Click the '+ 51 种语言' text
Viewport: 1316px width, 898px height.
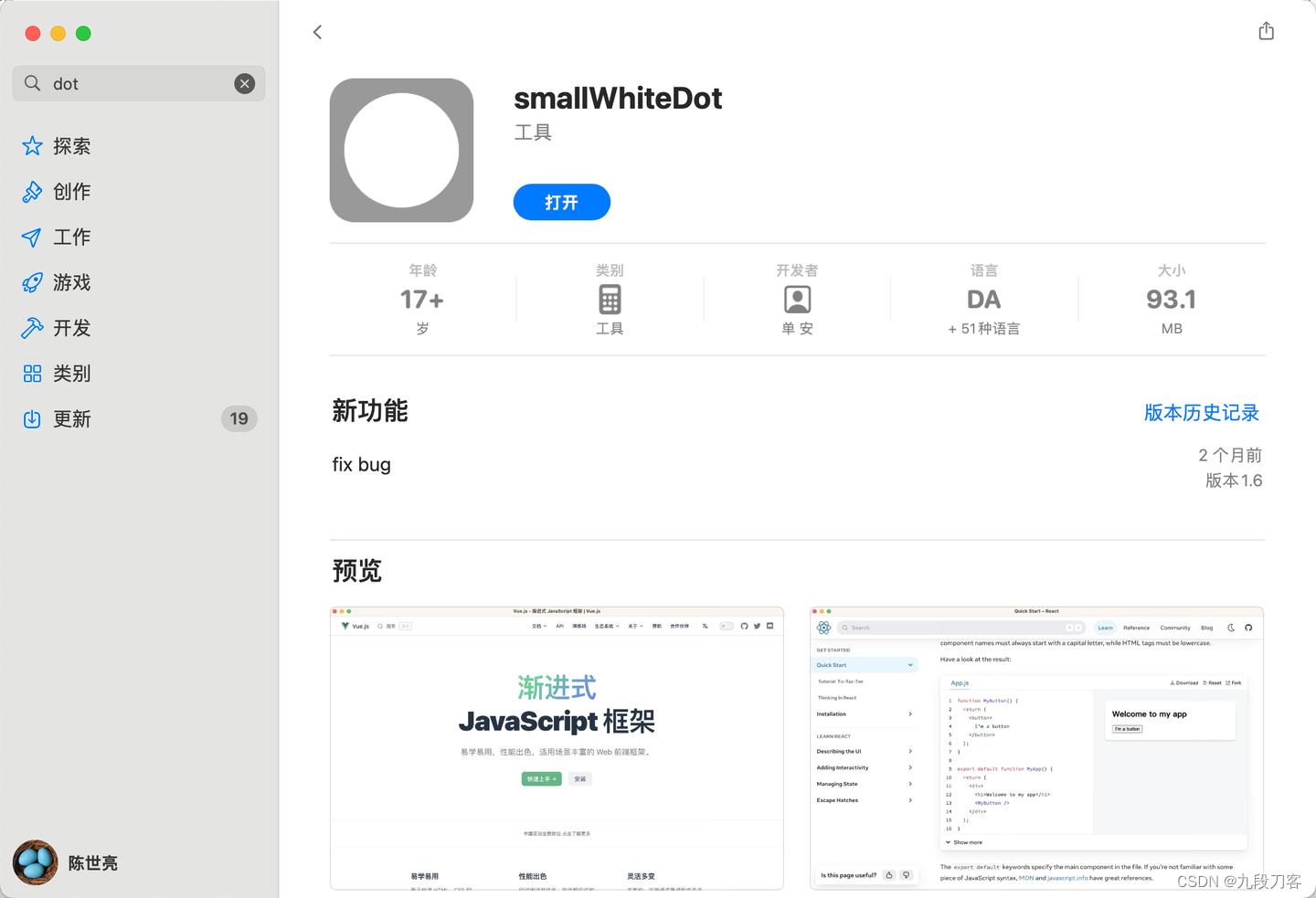(x=984, y=329)
